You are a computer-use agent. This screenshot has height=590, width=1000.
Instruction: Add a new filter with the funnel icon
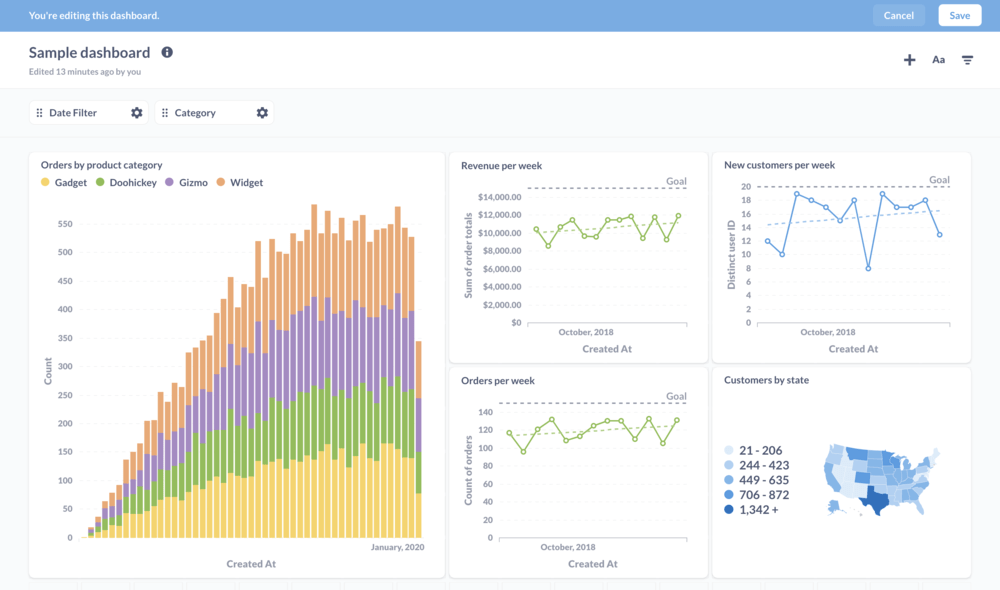[x=967, y=59]
